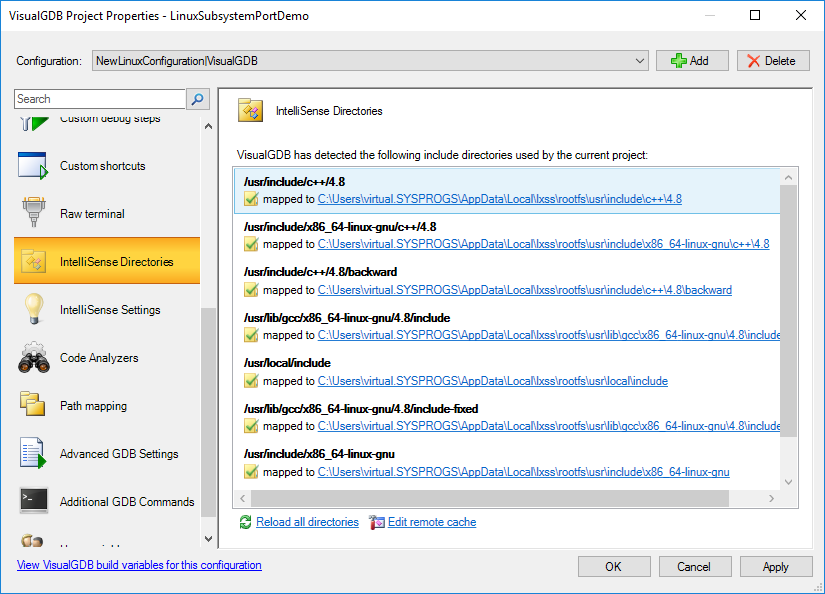Open Additional GDB Commands page
825x594 pixels.
point(107,501)
